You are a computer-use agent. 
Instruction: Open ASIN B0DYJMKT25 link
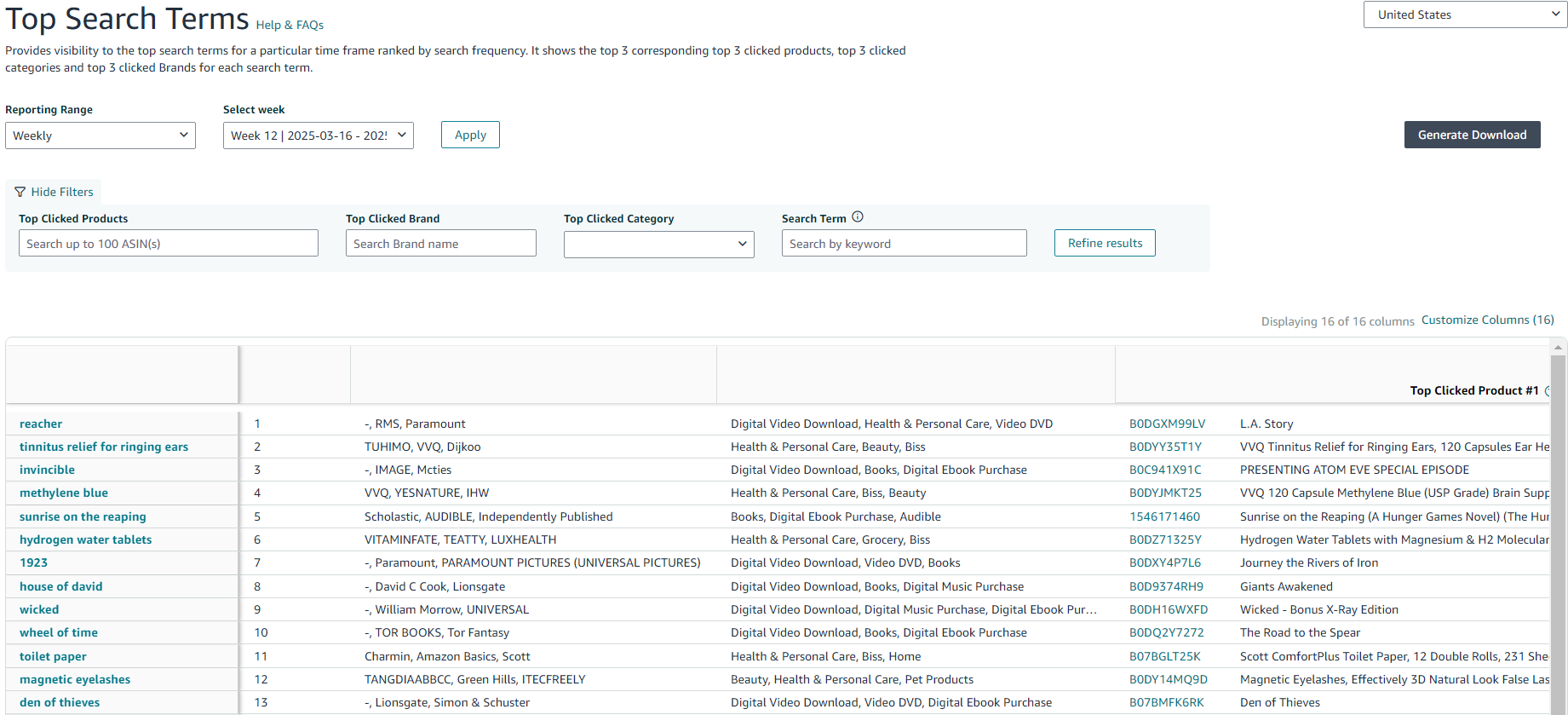tap(1165, 493)
